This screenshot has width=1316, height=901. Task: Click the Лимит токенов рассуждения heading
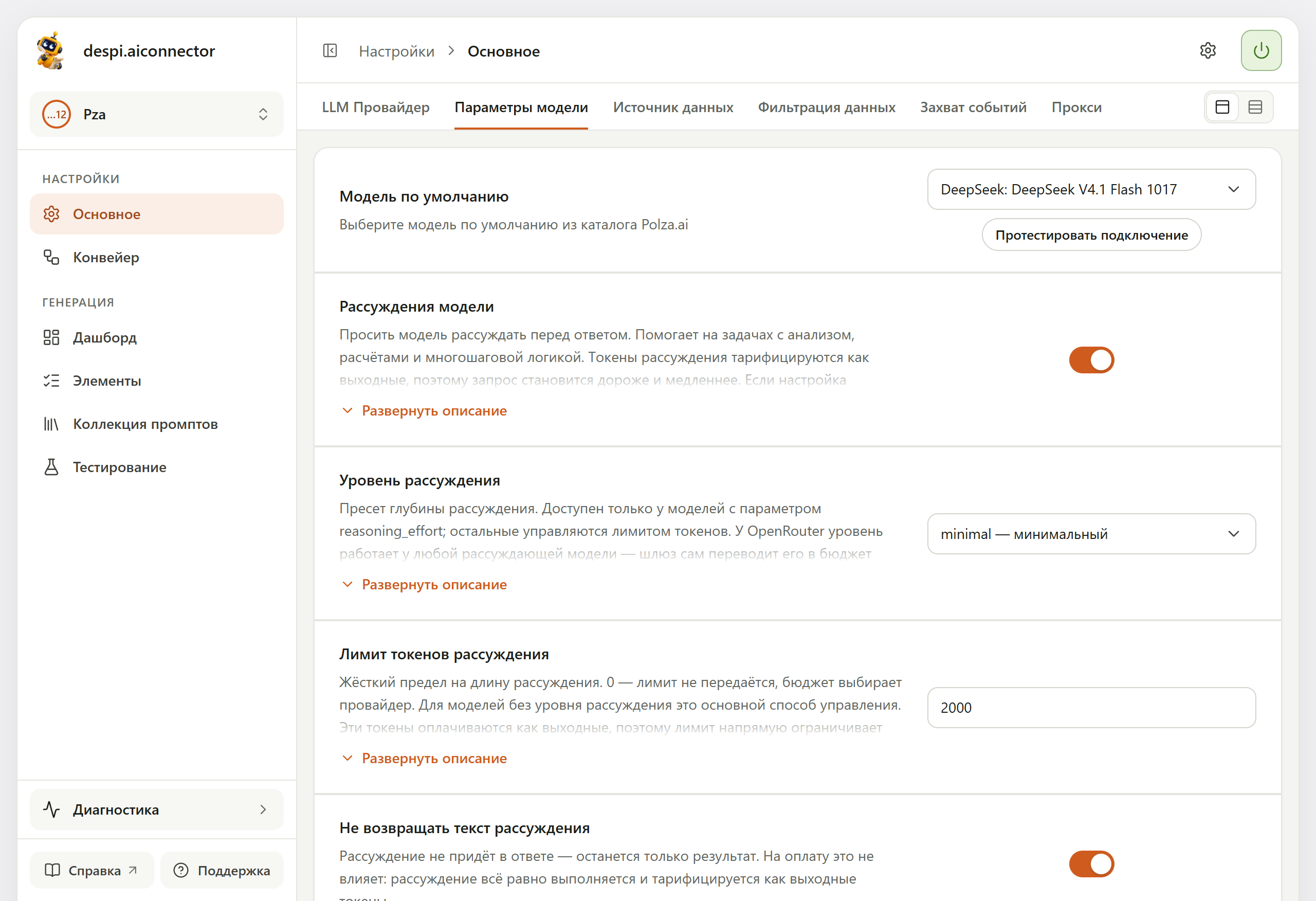pyautogui.click(x=444, y=655)
